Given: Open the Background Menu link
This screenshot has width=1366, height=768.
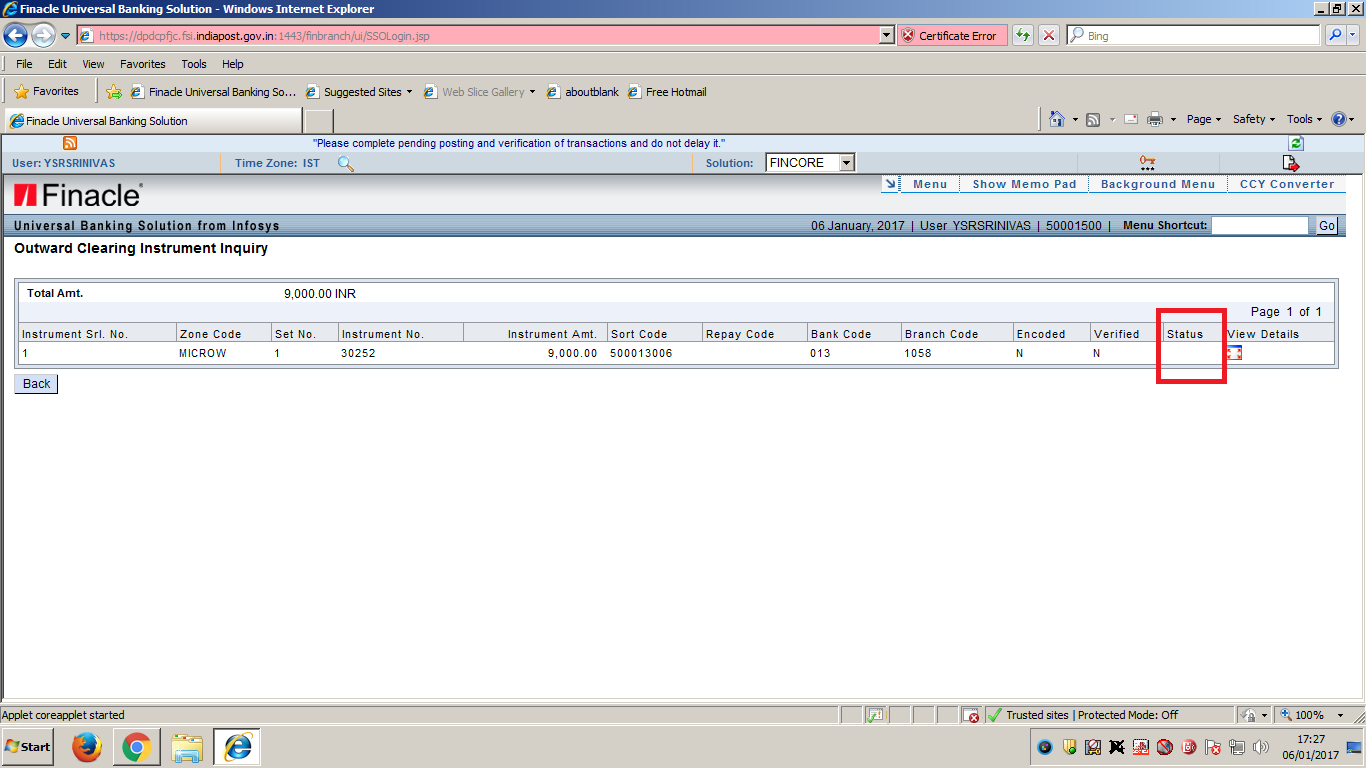Looking at the screenshot, I should (x=1157, y=183).
